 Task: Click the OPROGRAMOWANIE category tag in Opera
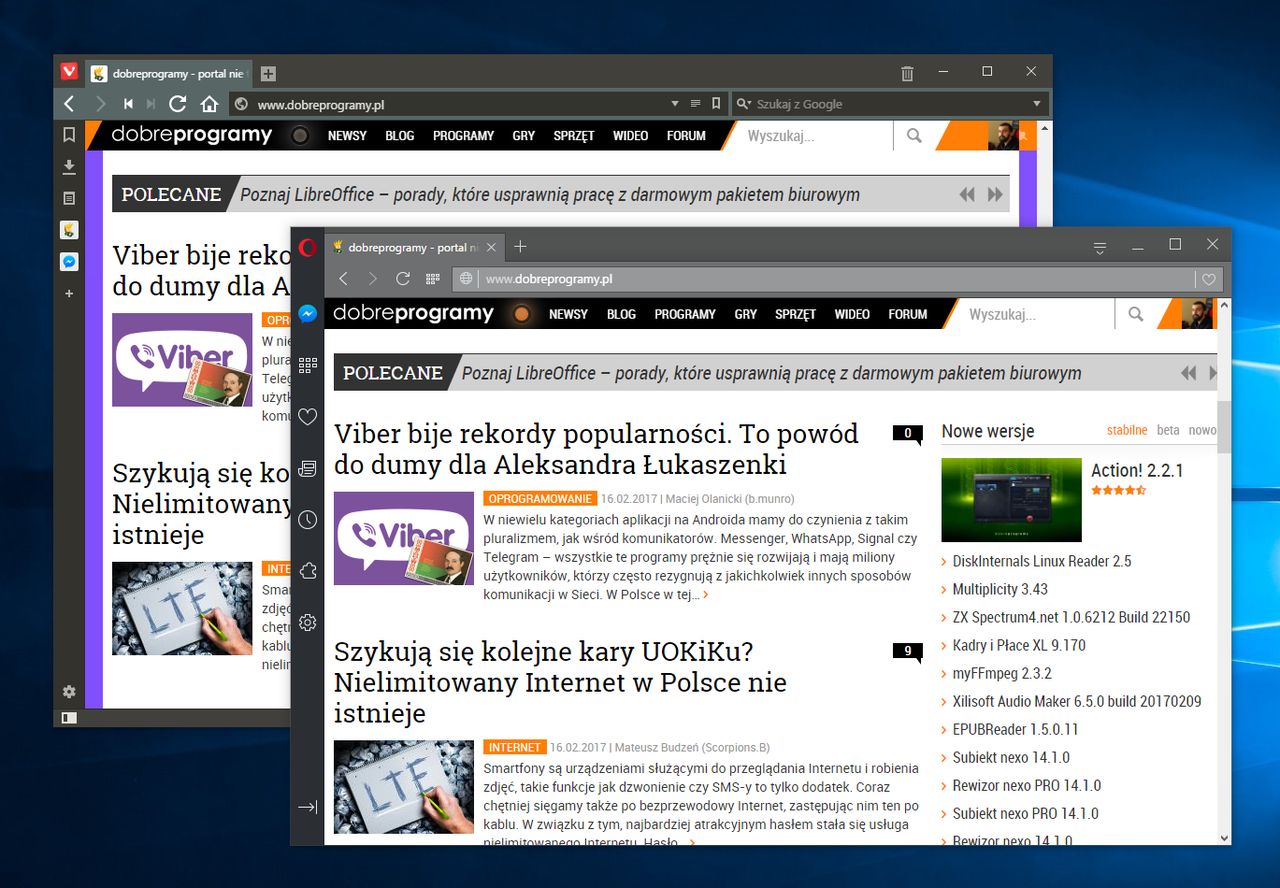tap(540, 498)
